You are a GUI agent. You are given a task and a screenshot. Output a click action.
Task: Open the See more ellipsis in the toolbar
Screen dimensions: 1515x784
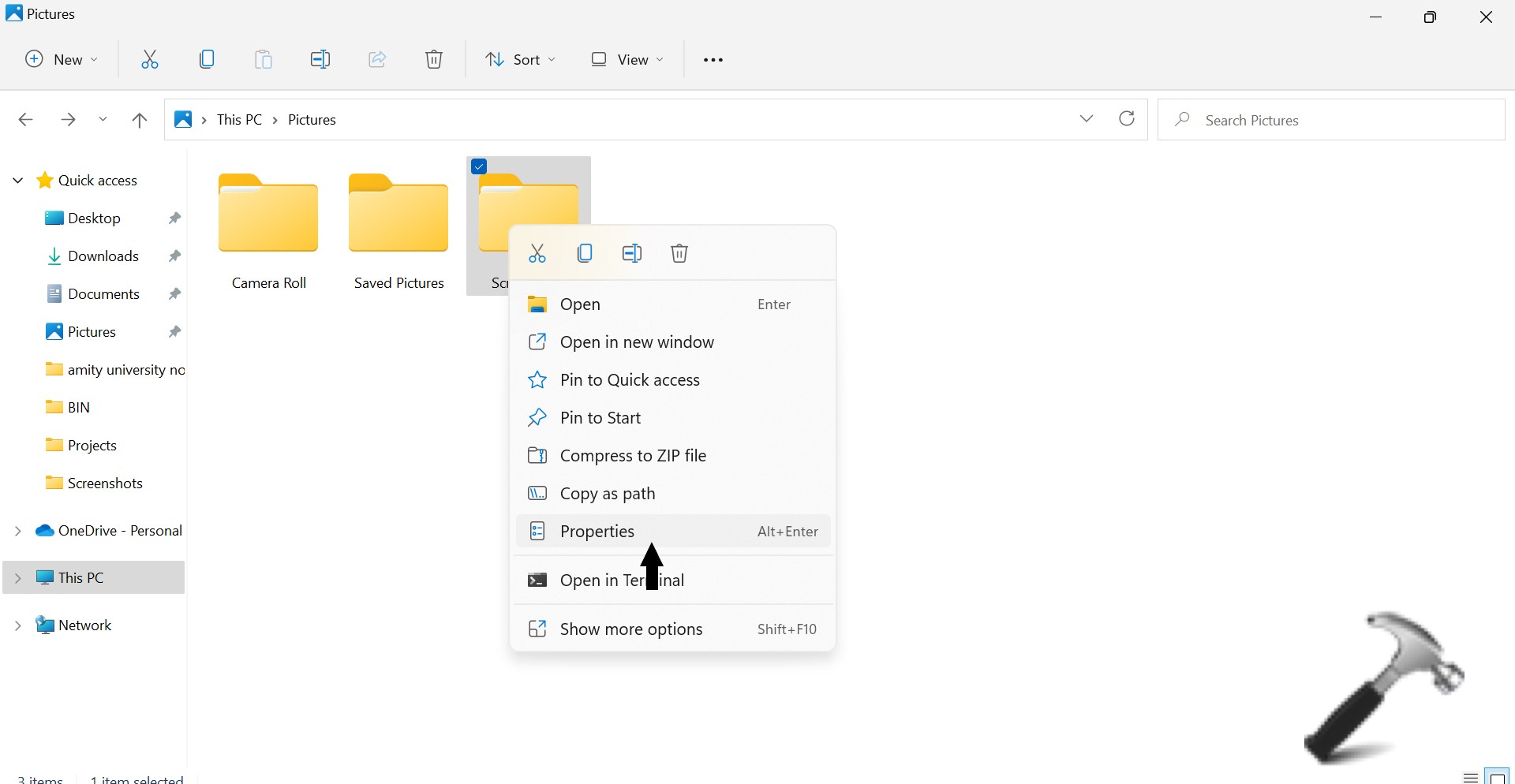pyautogui.click(x=713, y=60)
